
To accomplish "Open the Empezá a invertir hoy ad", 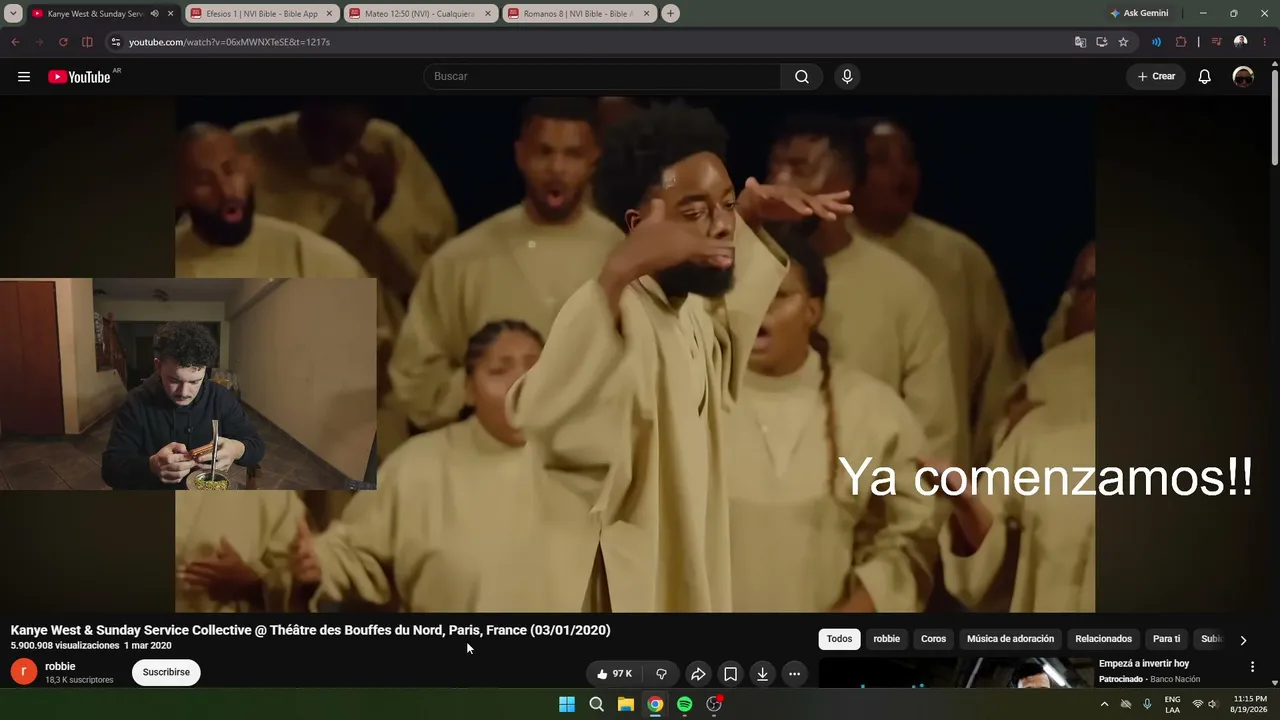I will tap(1144, 664).
